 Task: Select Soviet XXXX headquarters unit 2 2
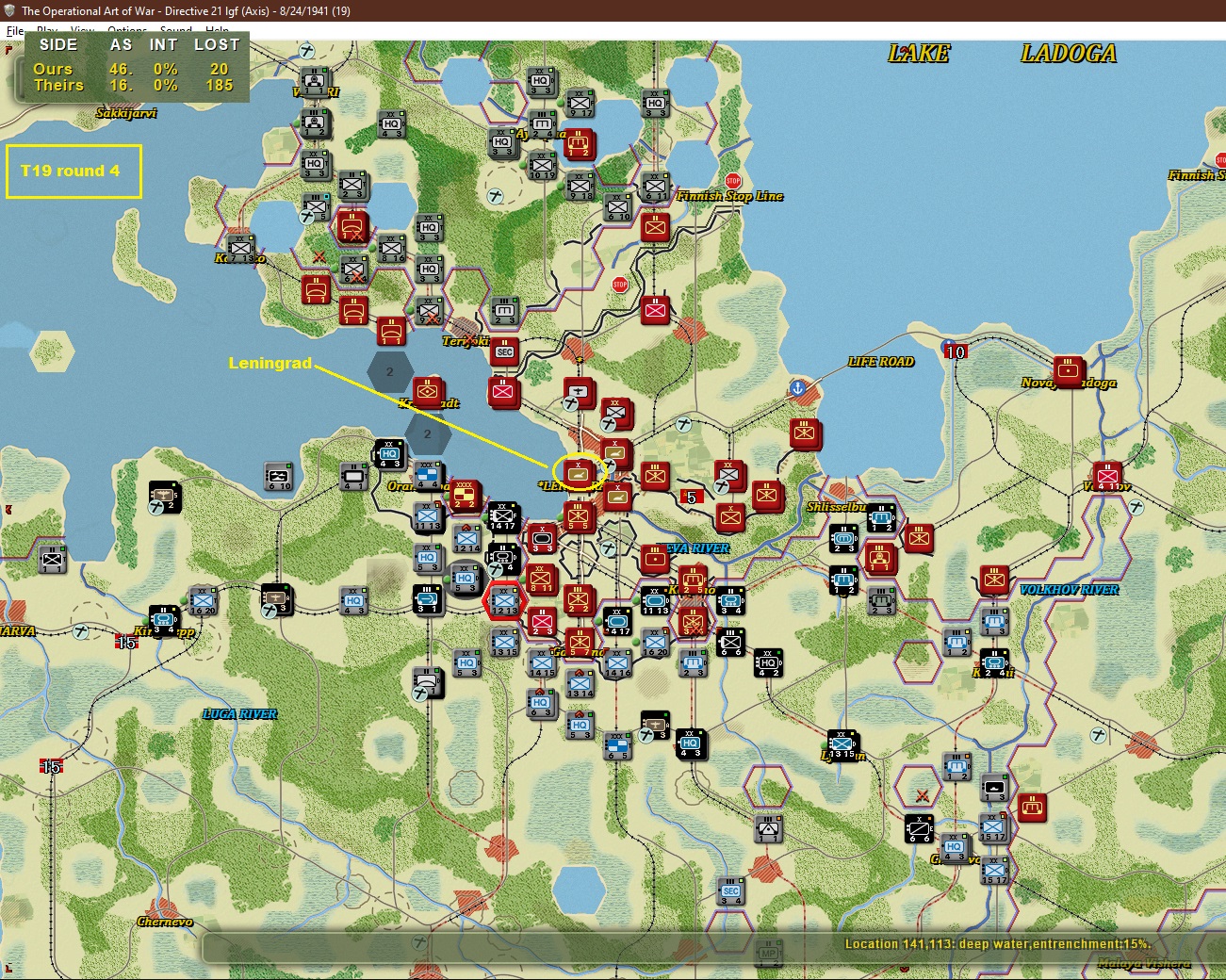[x=465, y=495]
